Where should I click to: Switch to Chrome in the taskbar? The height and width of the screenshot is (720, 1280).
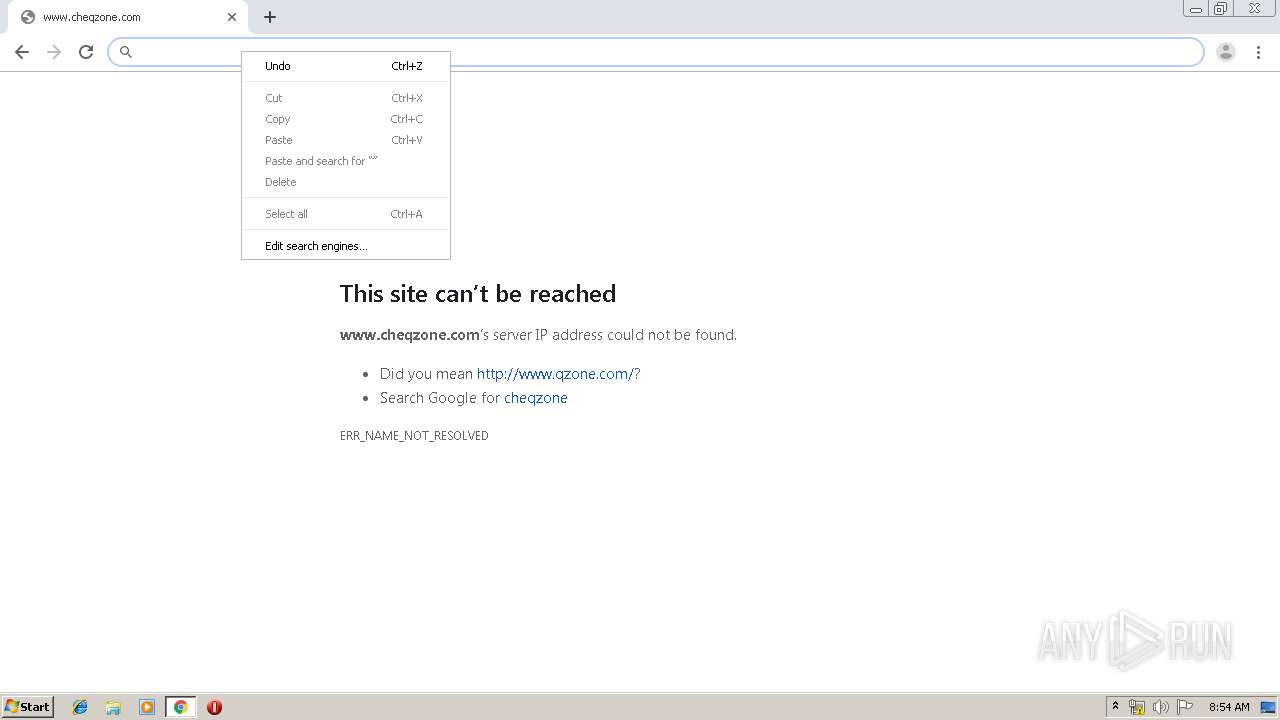pyautogui.click(x=180, y=707)
